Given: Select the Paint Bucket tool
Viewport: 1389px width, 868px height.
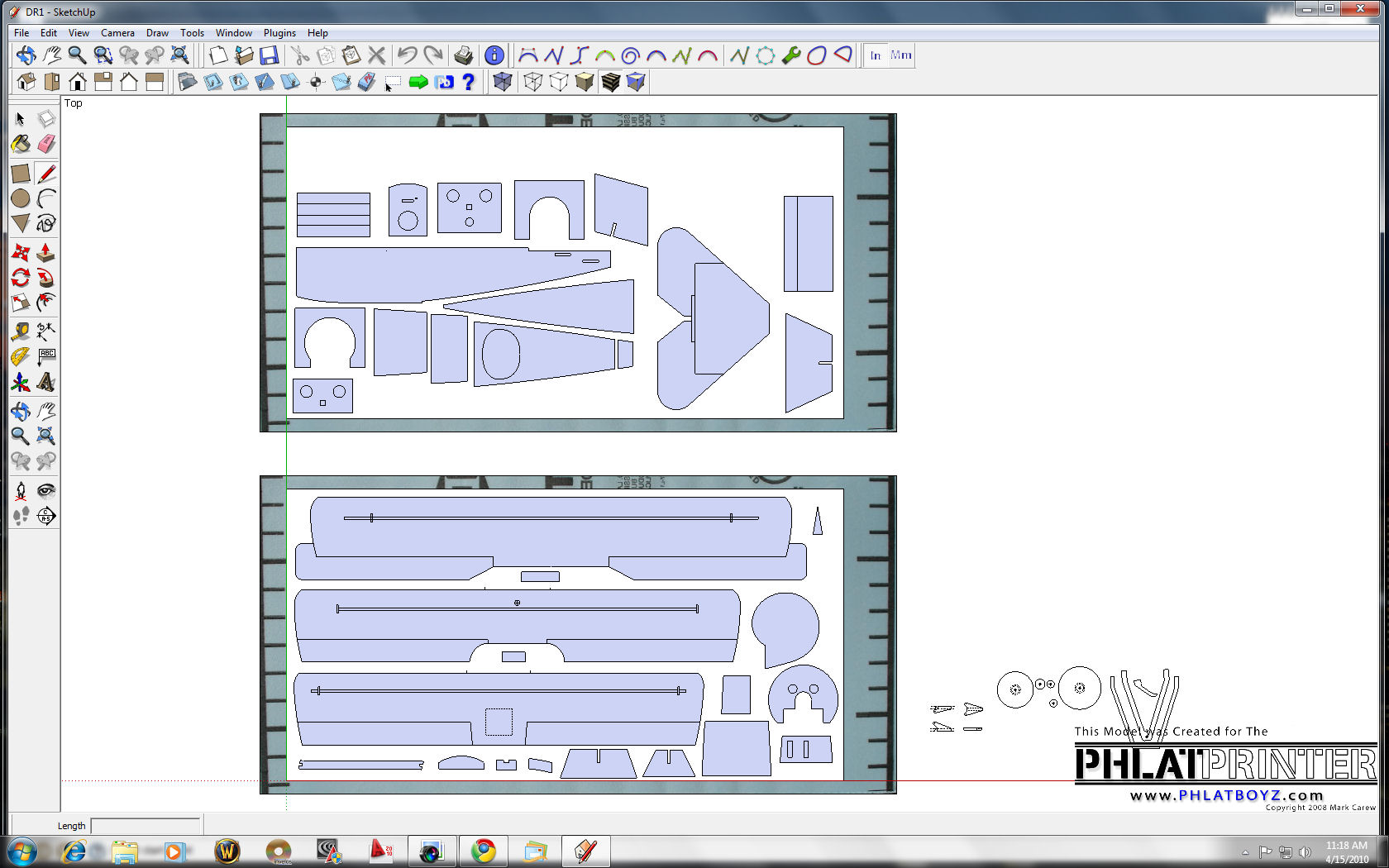Looking at the screenshot, I should pyautogui.click(x=21, y=145).
